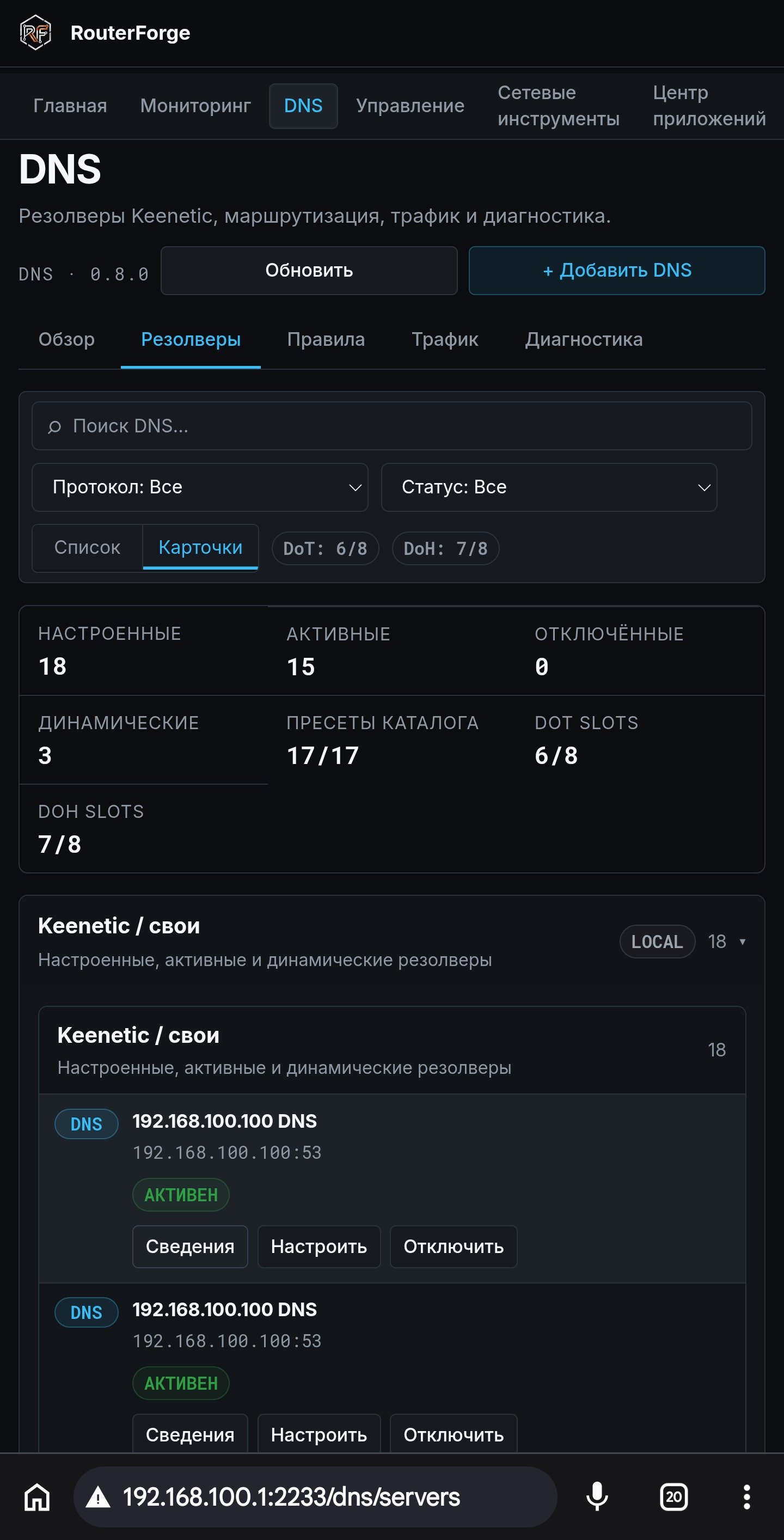Tap the insecure connection warning icon

98,1498
